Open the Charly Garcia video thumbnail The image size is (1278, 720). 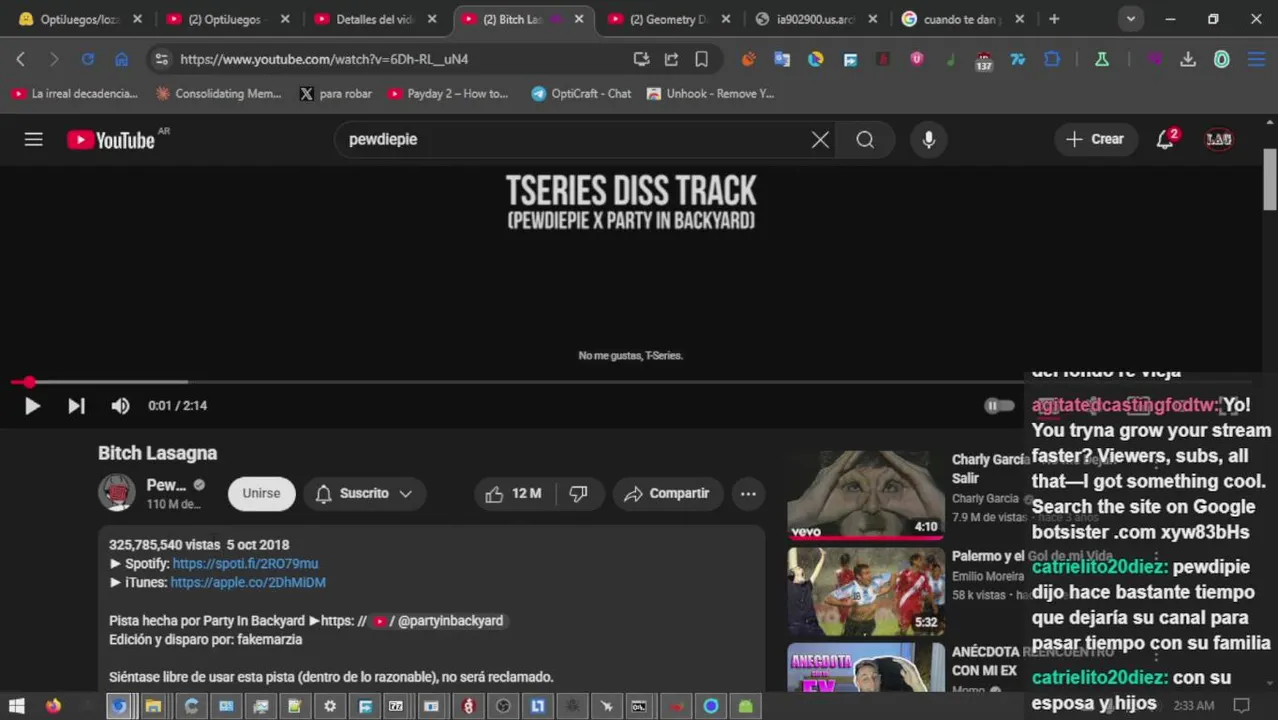pyautogui.click(x=866, y=495)
